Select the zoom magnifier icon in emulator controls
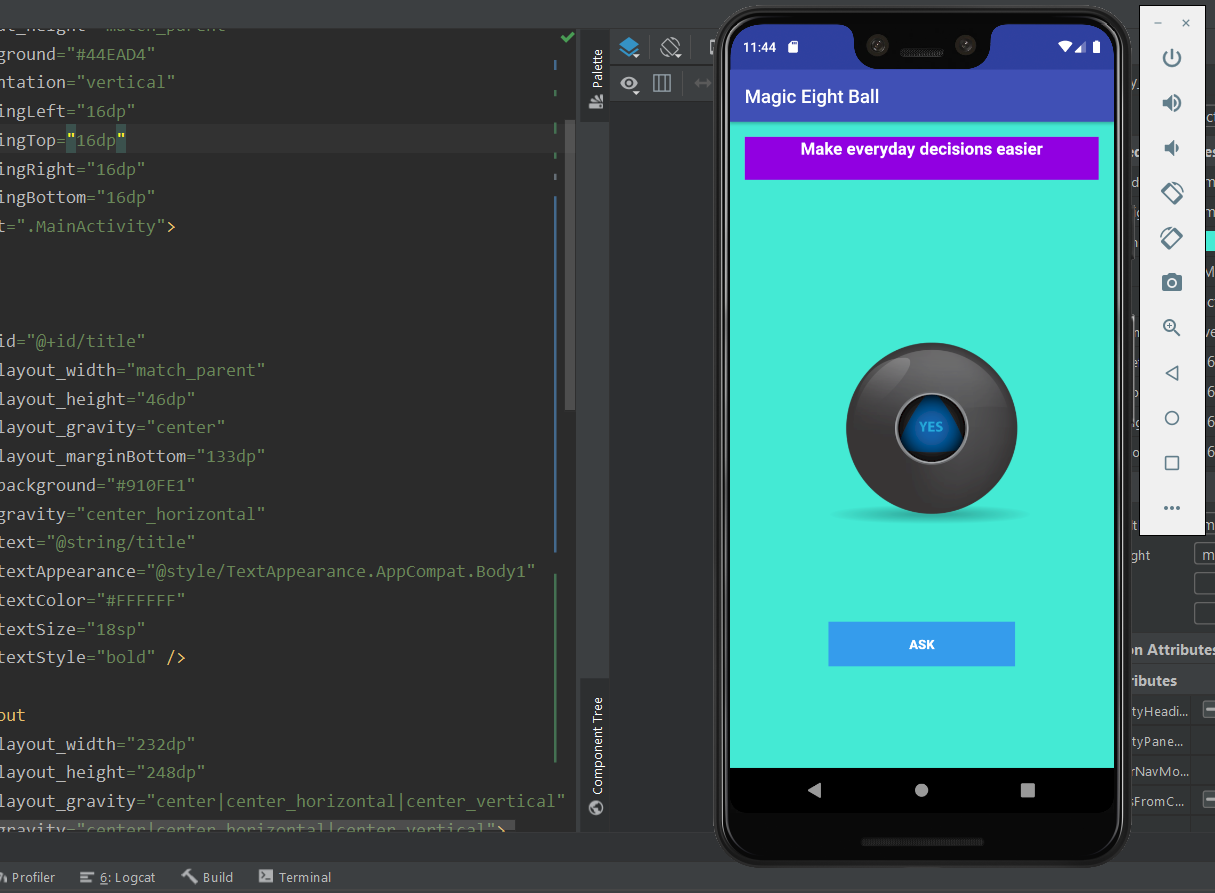 1171,328
